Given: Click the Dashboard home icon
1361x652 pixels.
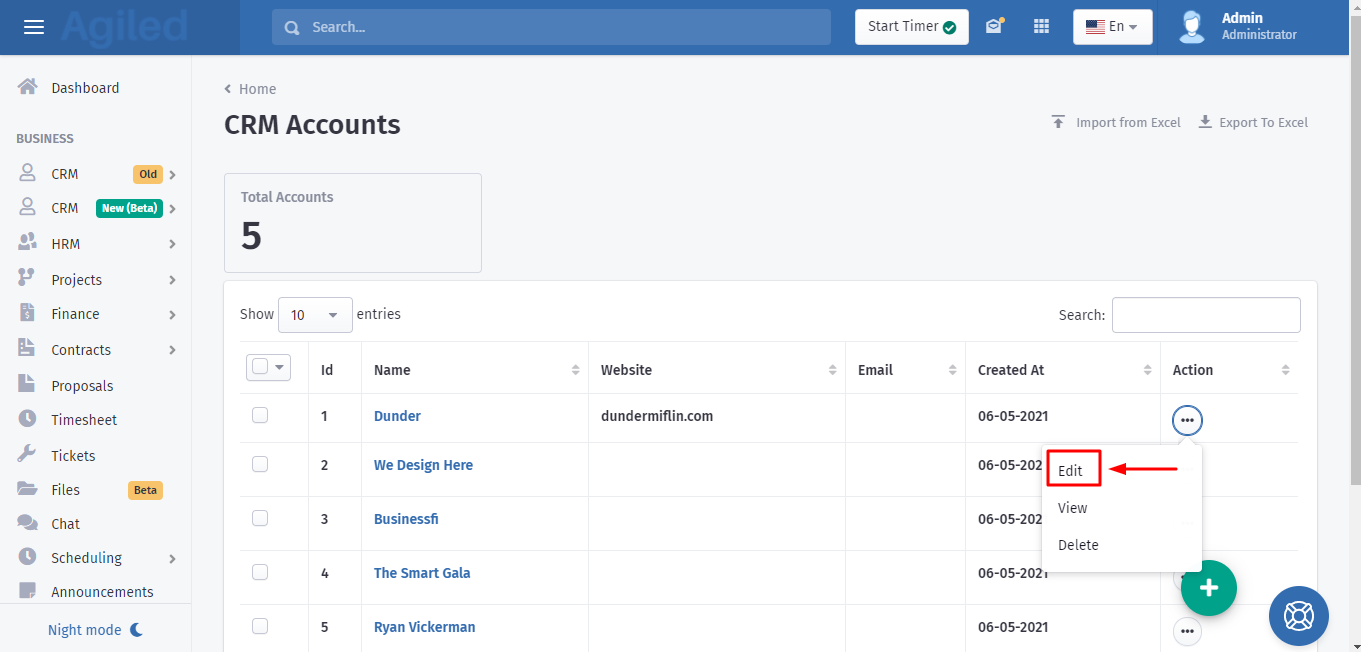Looking at the screenshot, I should click(x=28, y=88).
